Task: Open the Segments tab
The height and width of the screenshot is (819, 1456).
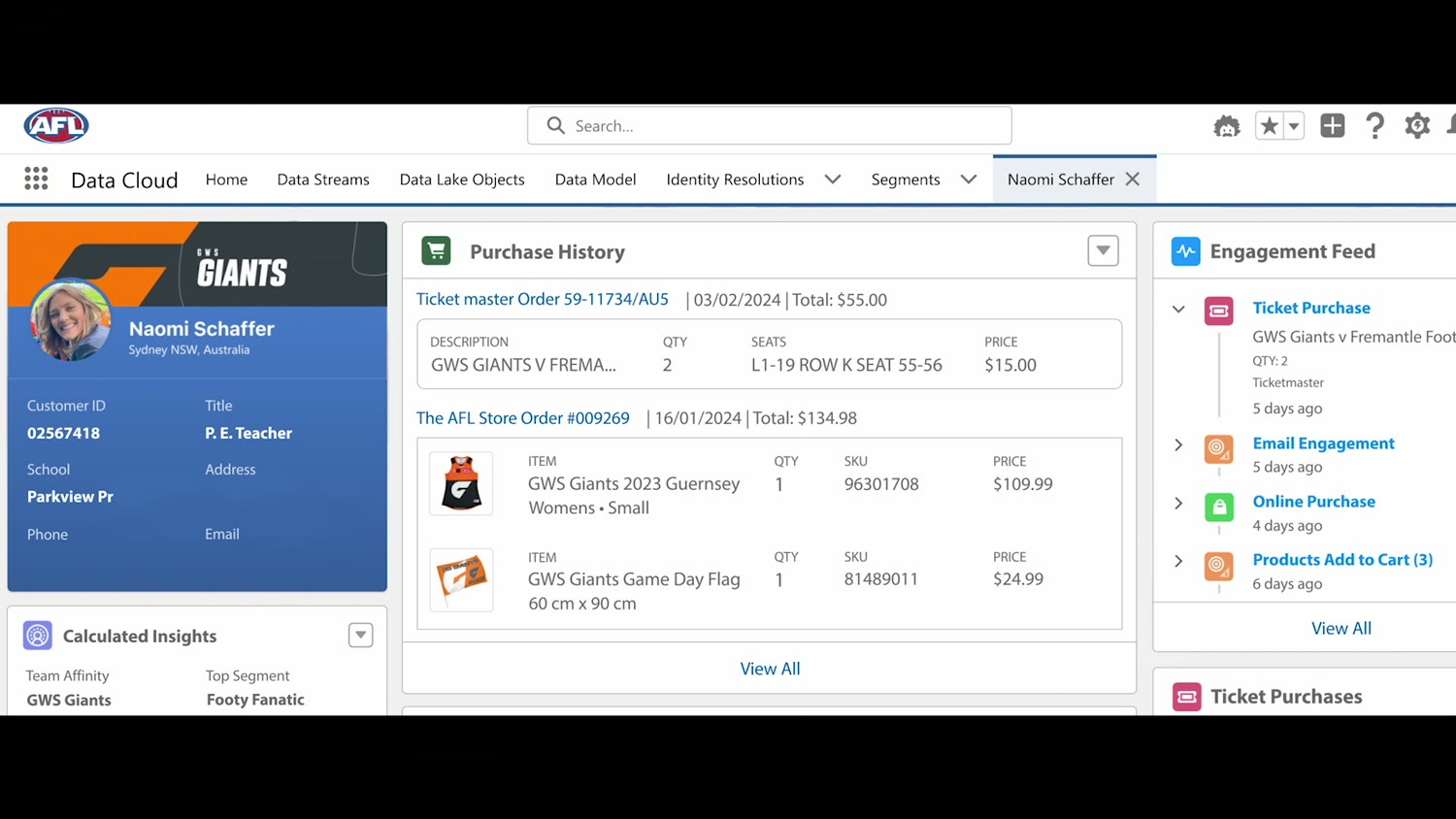Action: click(x=906, y=180)
